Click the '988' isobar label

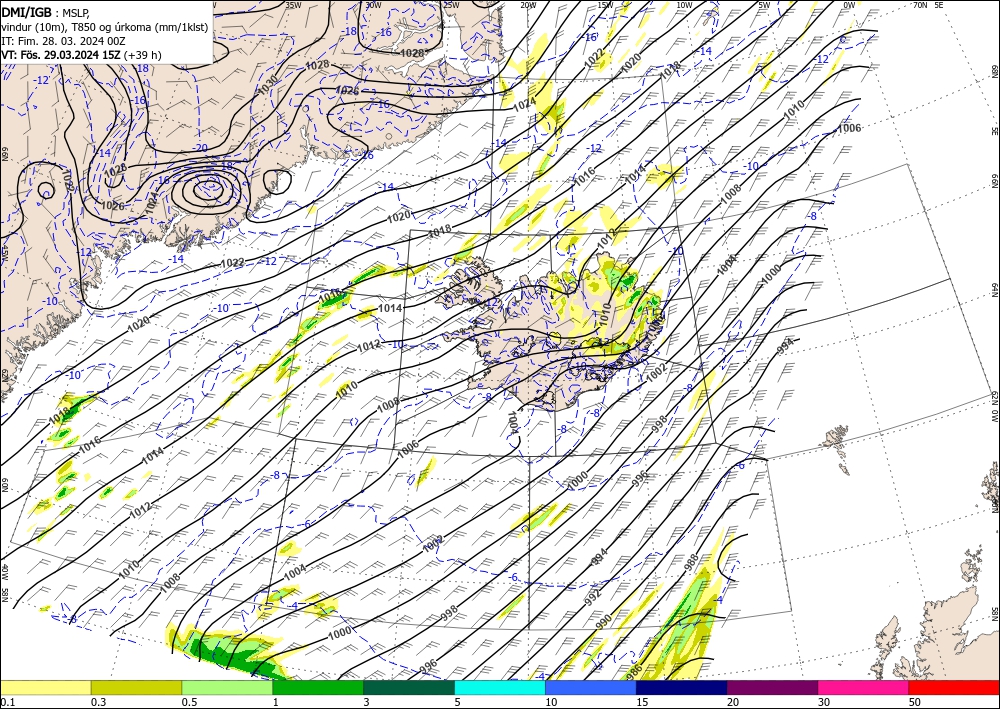(x=691, y=562)
